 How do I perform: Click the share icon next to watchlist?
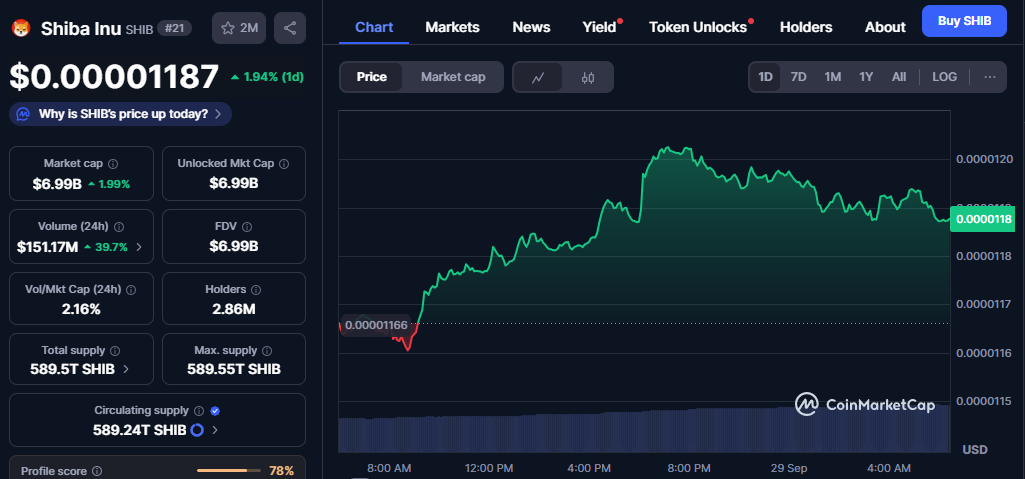[x=290, y=28]
